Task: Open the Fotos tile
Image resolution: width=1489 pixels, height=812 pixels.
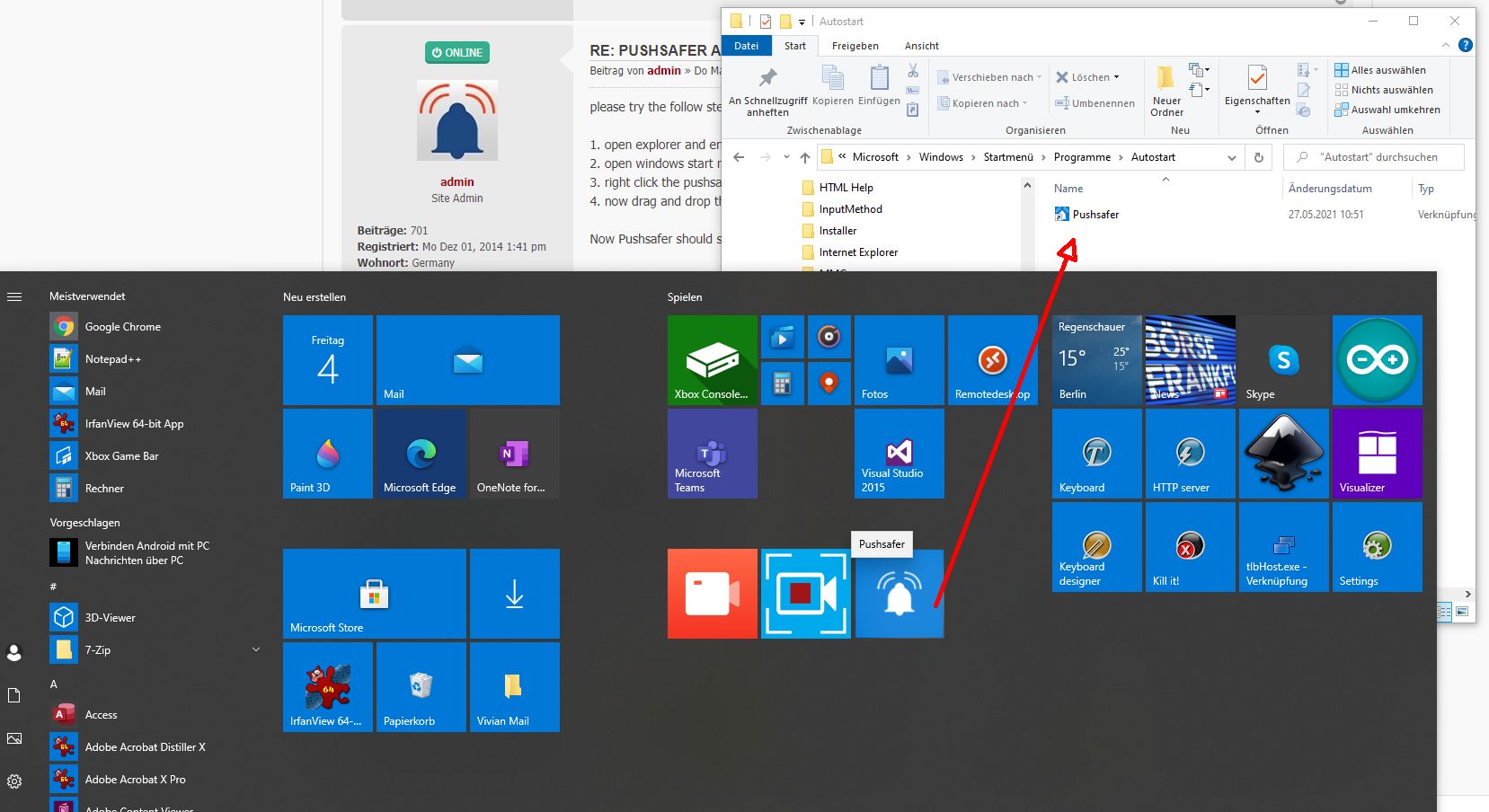Action: 900,360
